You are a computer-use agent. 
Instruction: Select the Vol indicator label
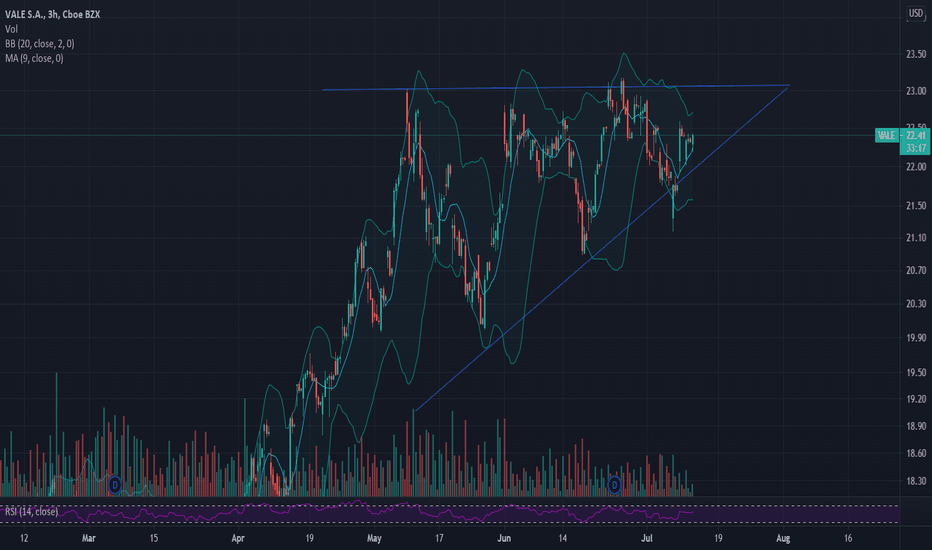pos(11,29)
